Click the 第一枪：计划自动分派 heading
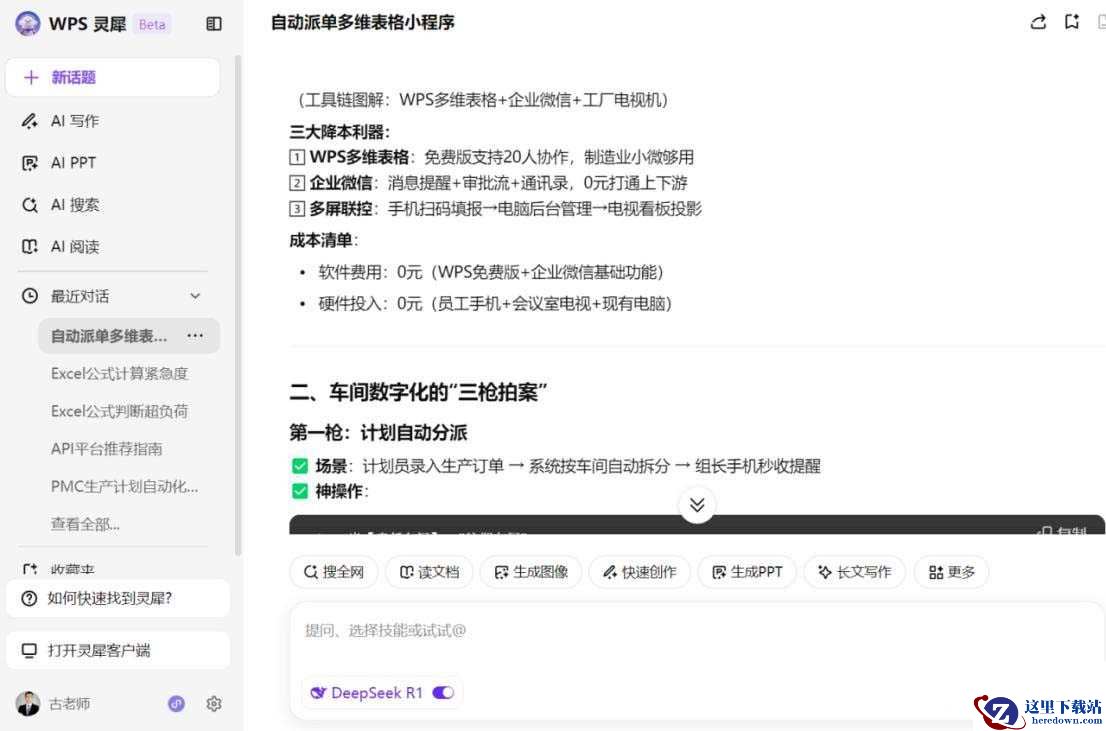 [378, 433]
